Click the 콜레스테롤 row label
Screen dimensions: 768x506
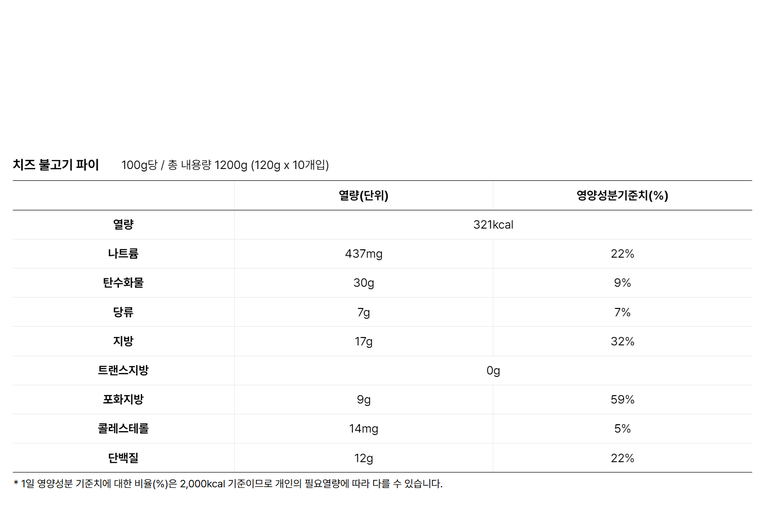123,429
